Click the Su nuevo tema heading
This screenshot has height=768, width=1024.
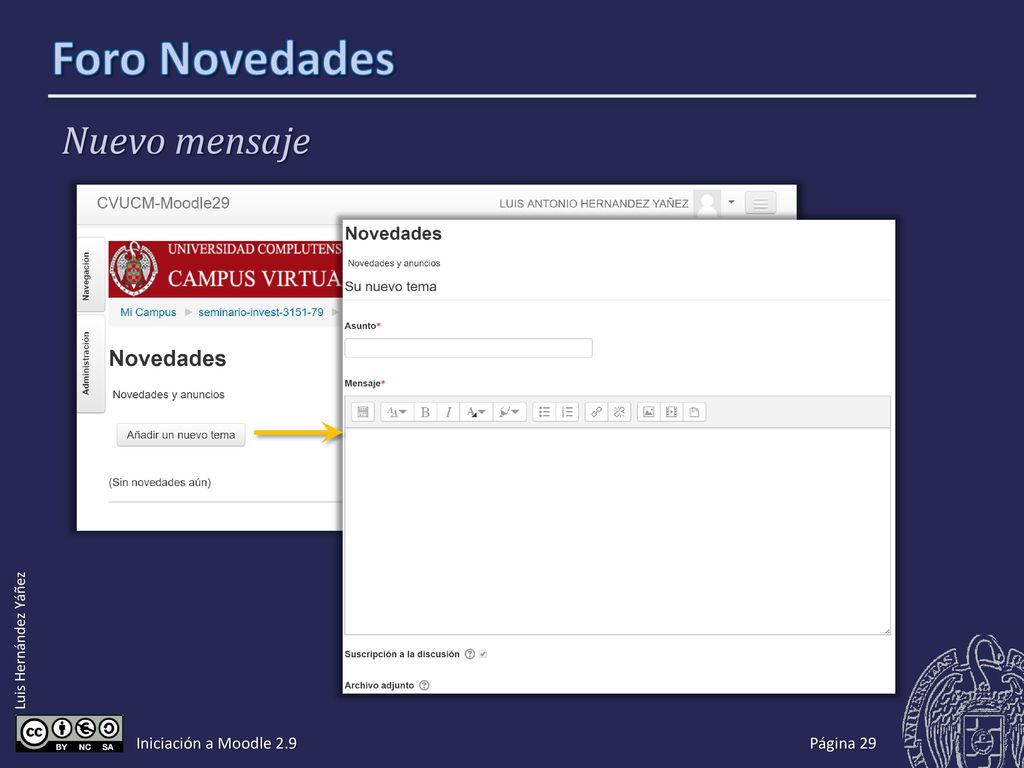click(x=391, y=287)
